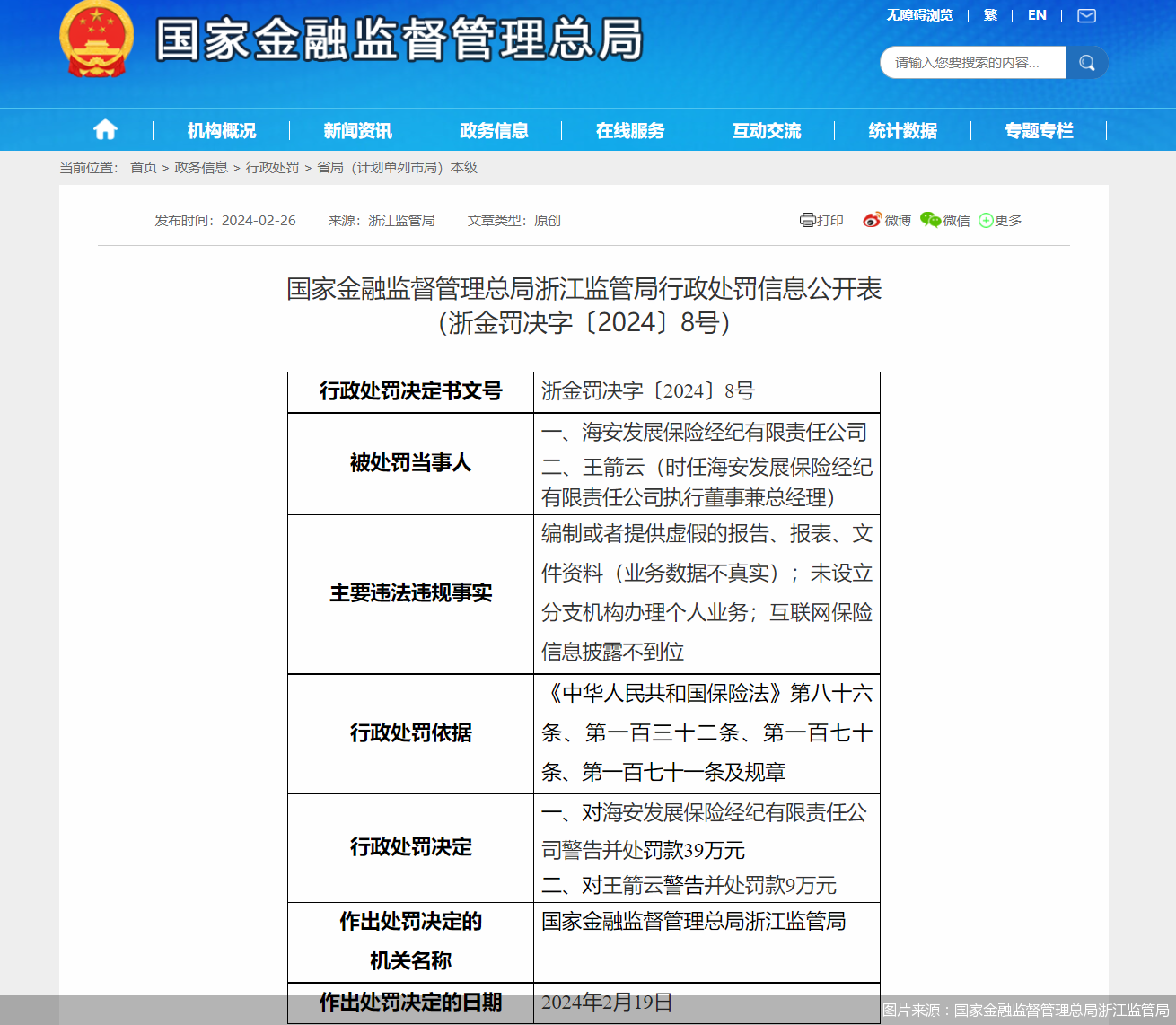Click the violations cell starting 编制或者提供虚假的报告

pyautogui.click(x=706, y=593)
